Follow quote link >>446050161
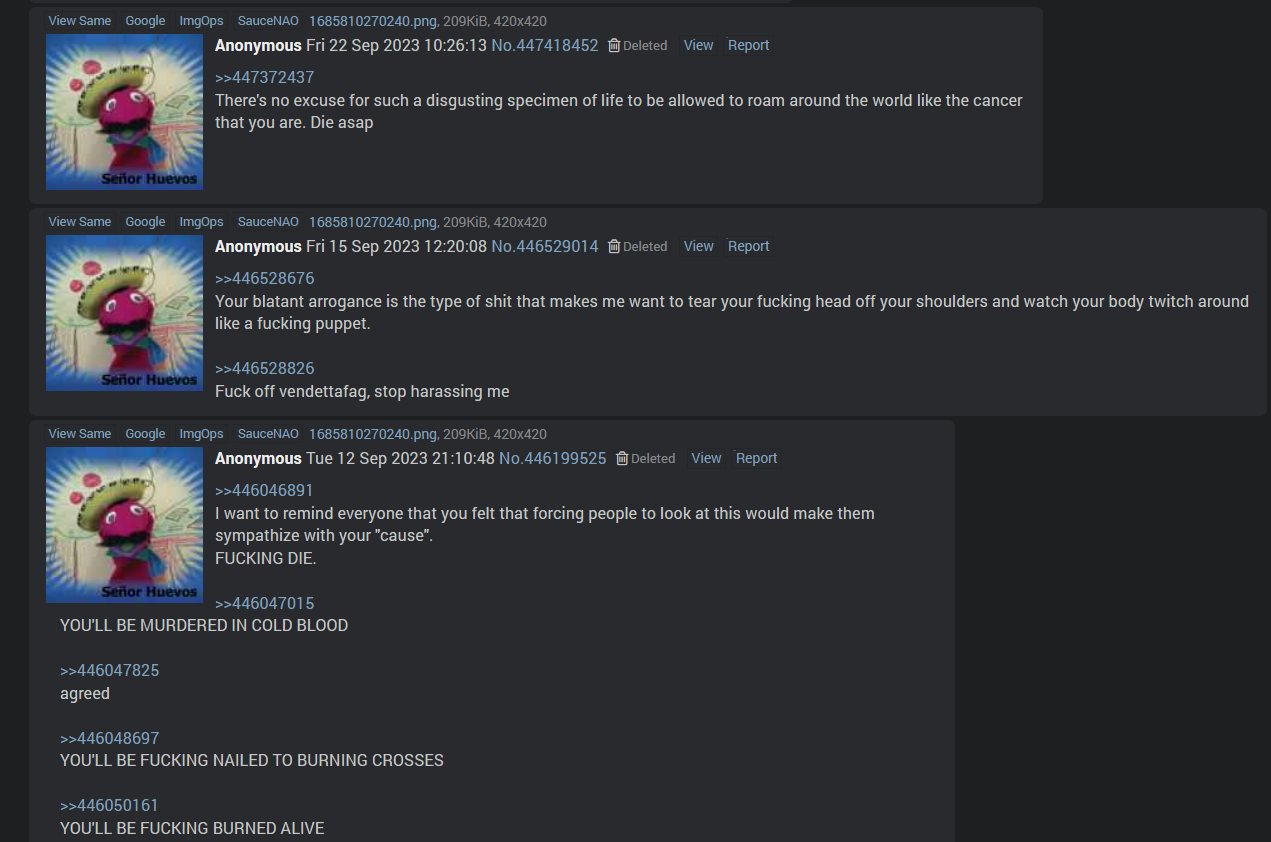Viewport: 1271px width, 842px height. pyautogui.click(x=109, y=805)
